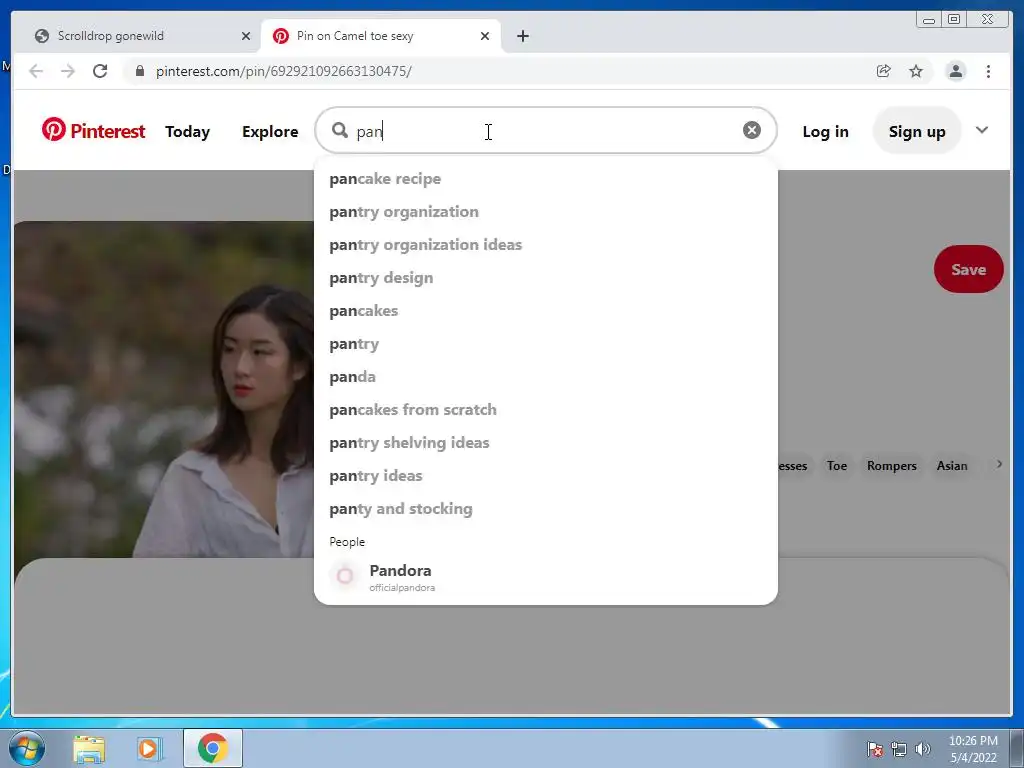Open the pin photo of woman

164,389
